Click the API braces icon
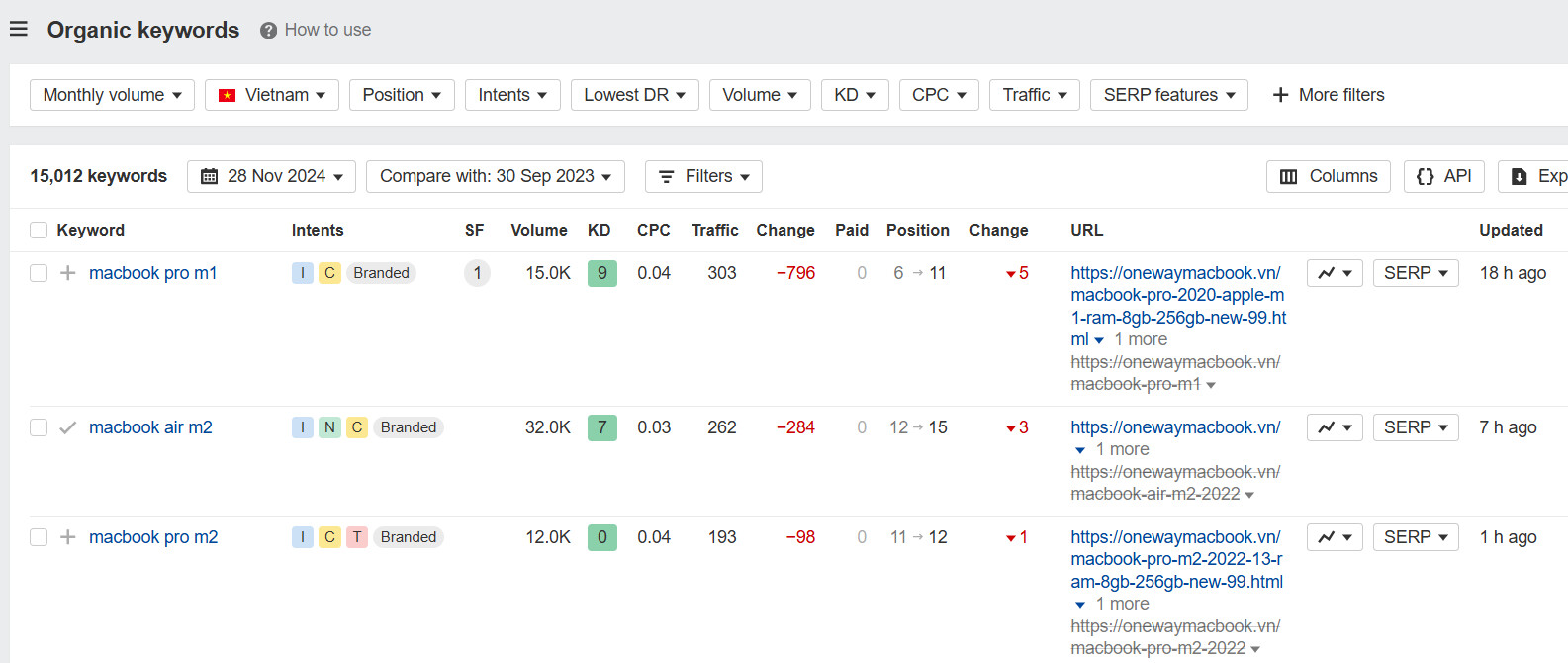1568x663 pixels. (x=1425, y=176)
